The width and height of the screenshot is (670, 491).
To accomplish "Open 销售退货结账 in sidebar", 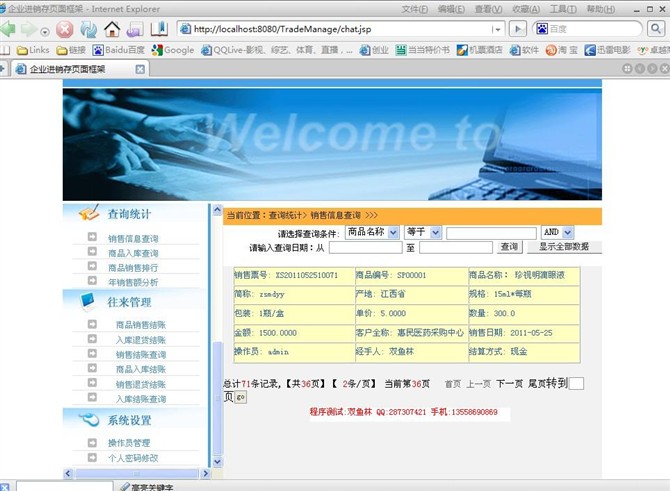I will (x=141, y=384).
